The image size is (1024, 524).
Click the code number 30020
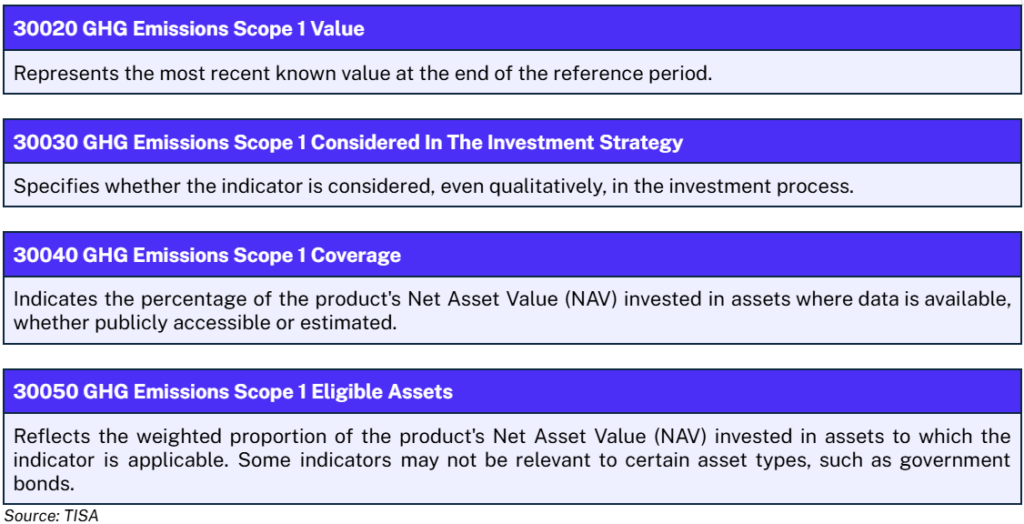pyautogui.click(x=42, y=29)
